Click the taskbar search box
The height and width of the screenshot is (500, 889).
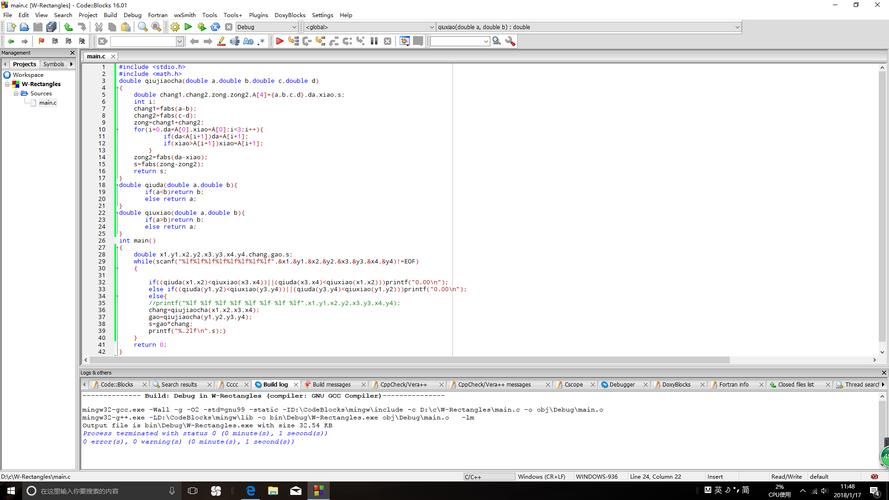point(101,491)
